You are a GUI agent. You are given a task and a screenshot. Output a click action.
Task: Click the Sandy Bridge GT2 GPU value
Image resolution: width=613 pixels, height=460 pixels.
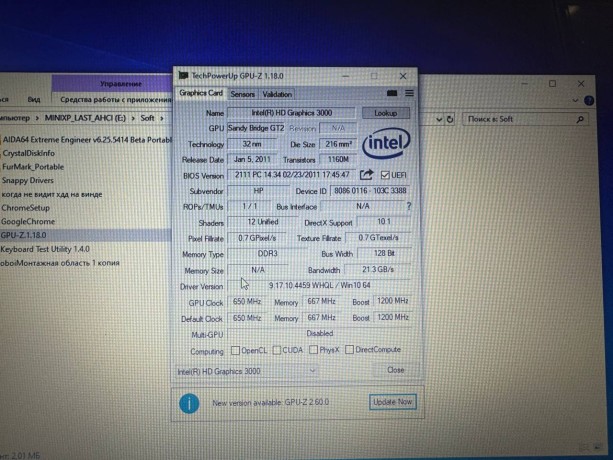pyautogui.click(x=256, y=128)
